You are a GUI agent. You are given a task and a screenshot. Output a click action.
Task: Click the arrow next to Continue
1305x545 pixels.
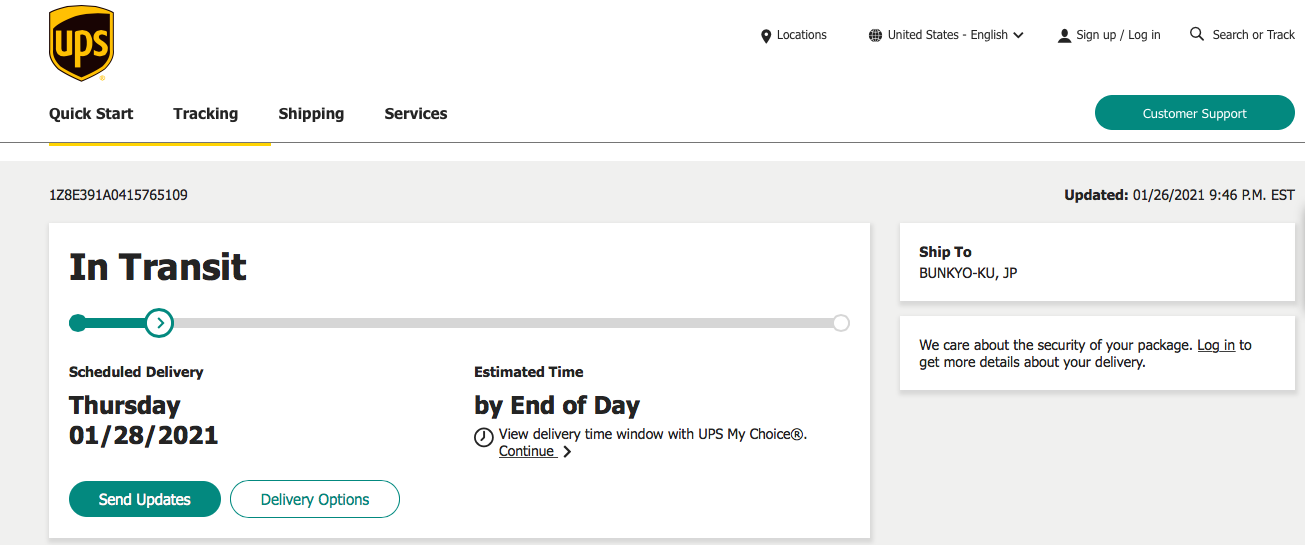point(567,452)
